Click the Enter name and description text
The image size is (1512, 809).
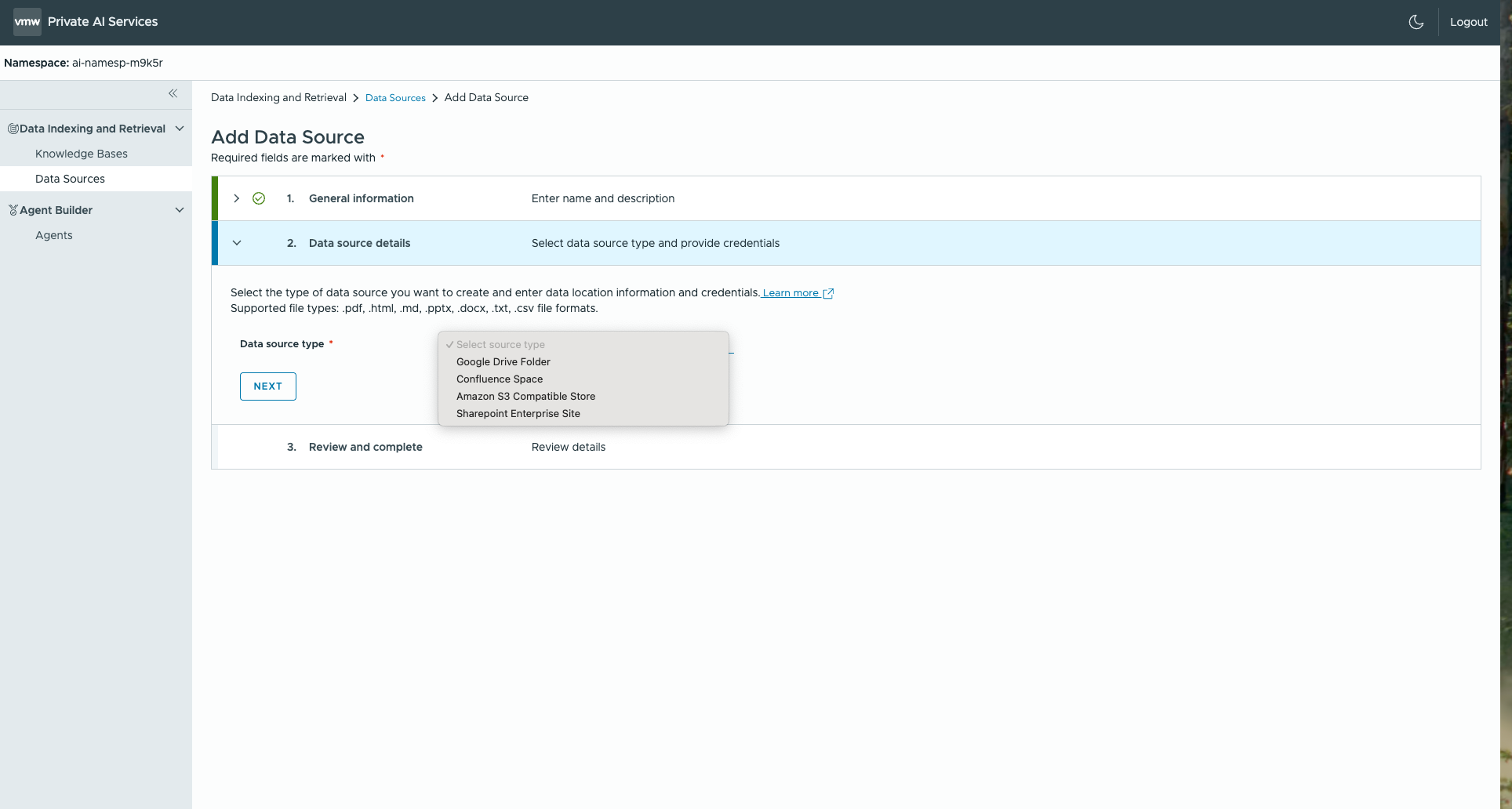(x=603, y=198)
